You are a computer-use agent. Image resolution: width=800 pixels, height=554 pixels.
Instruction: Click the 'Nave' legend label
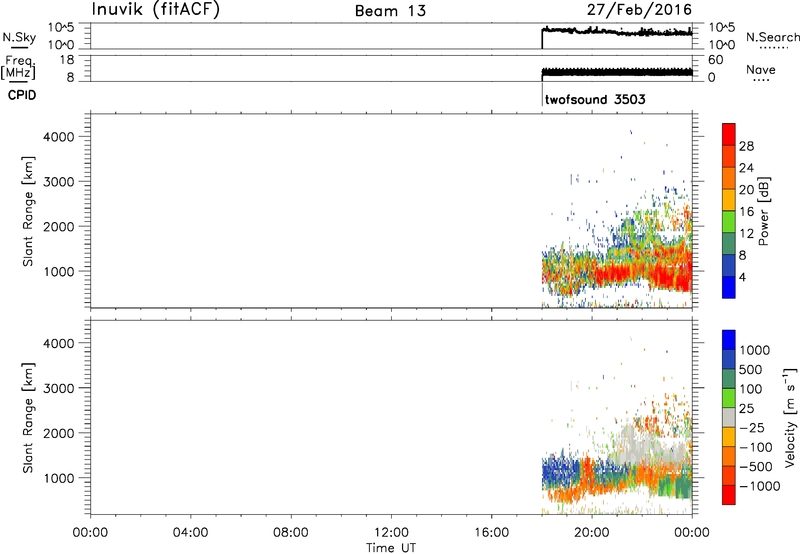click(x=761, y=69)
